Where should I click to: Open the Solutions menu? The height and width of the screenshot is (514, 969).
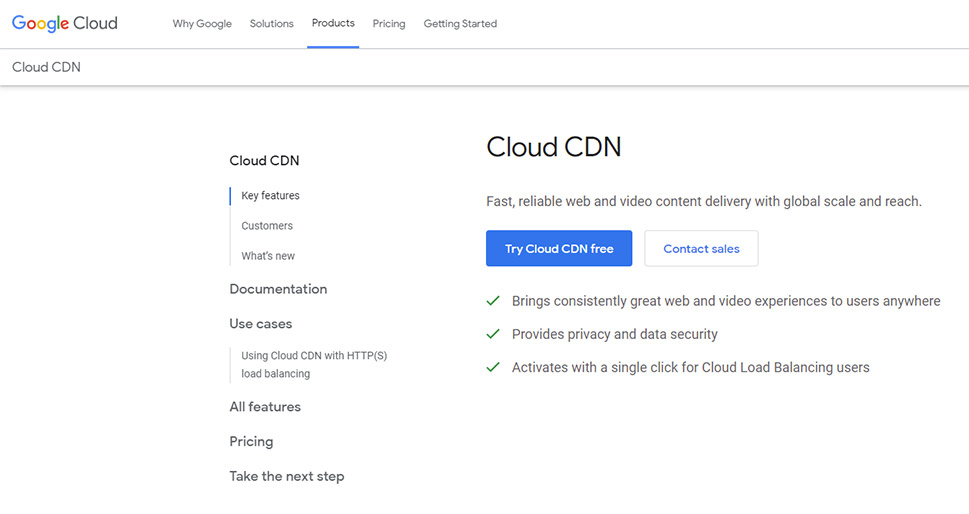pyautogui.click(x=271, y=23)
